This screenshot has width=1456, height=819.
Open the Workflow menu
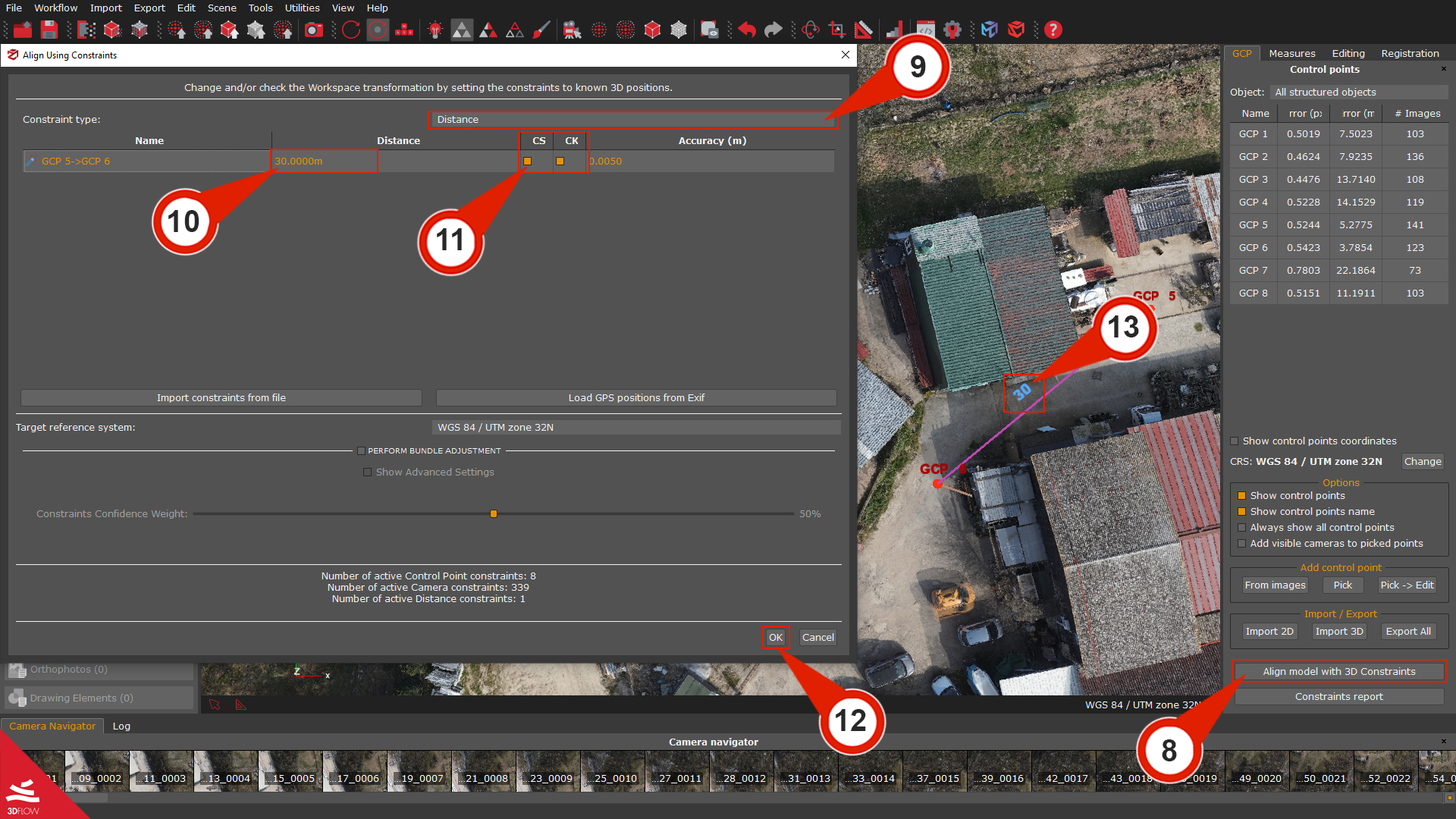pos(55,8)
